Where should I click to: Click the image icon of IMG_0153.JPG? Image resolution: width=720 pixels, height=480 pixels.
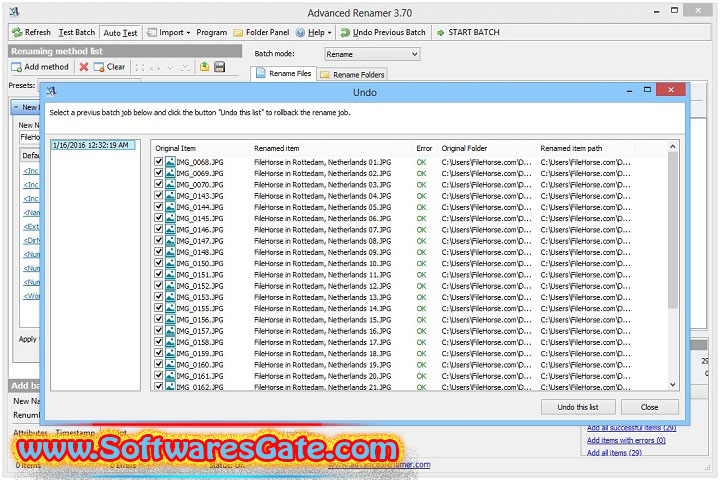click(x=170, y=297)
